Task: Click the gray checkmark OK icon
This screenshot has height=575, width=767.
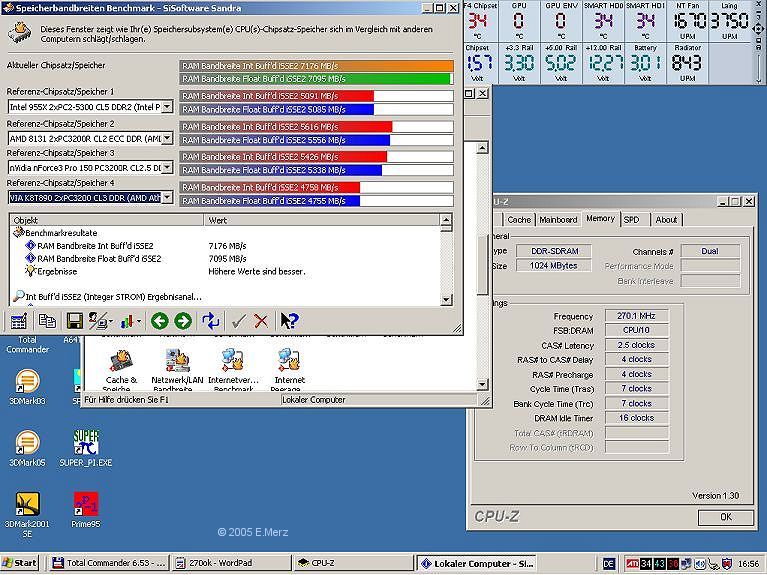Action: pos(239,321)
